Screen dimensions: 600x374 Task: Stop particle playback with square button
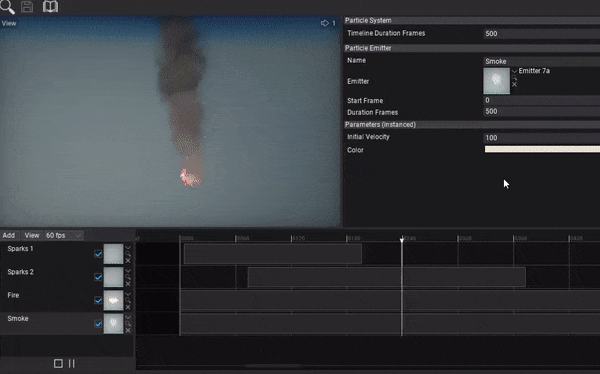coord(58,363)
